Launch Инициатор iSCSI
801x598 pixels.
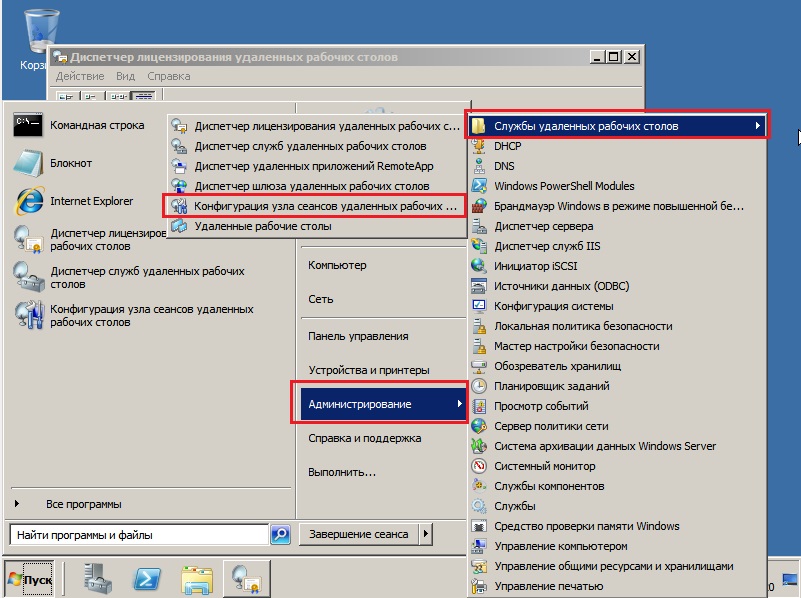(618, 266)
